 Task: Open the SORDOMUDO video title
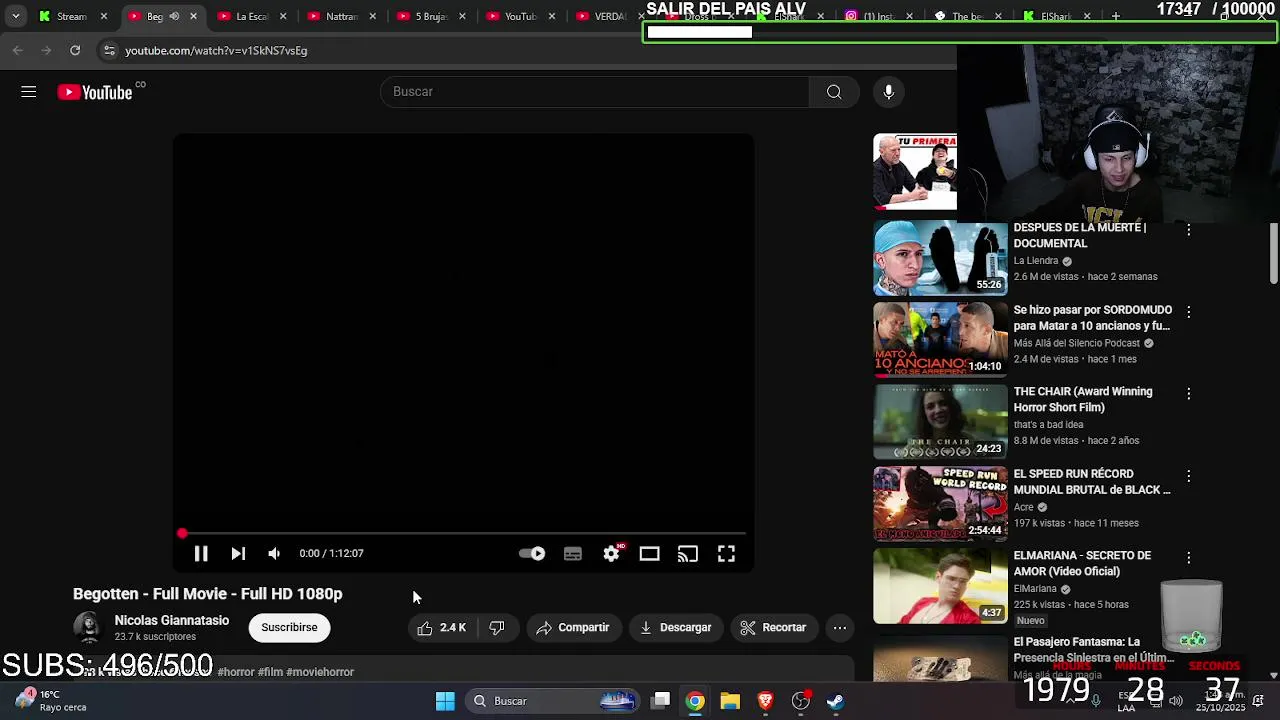click(x=1092, y=318)
